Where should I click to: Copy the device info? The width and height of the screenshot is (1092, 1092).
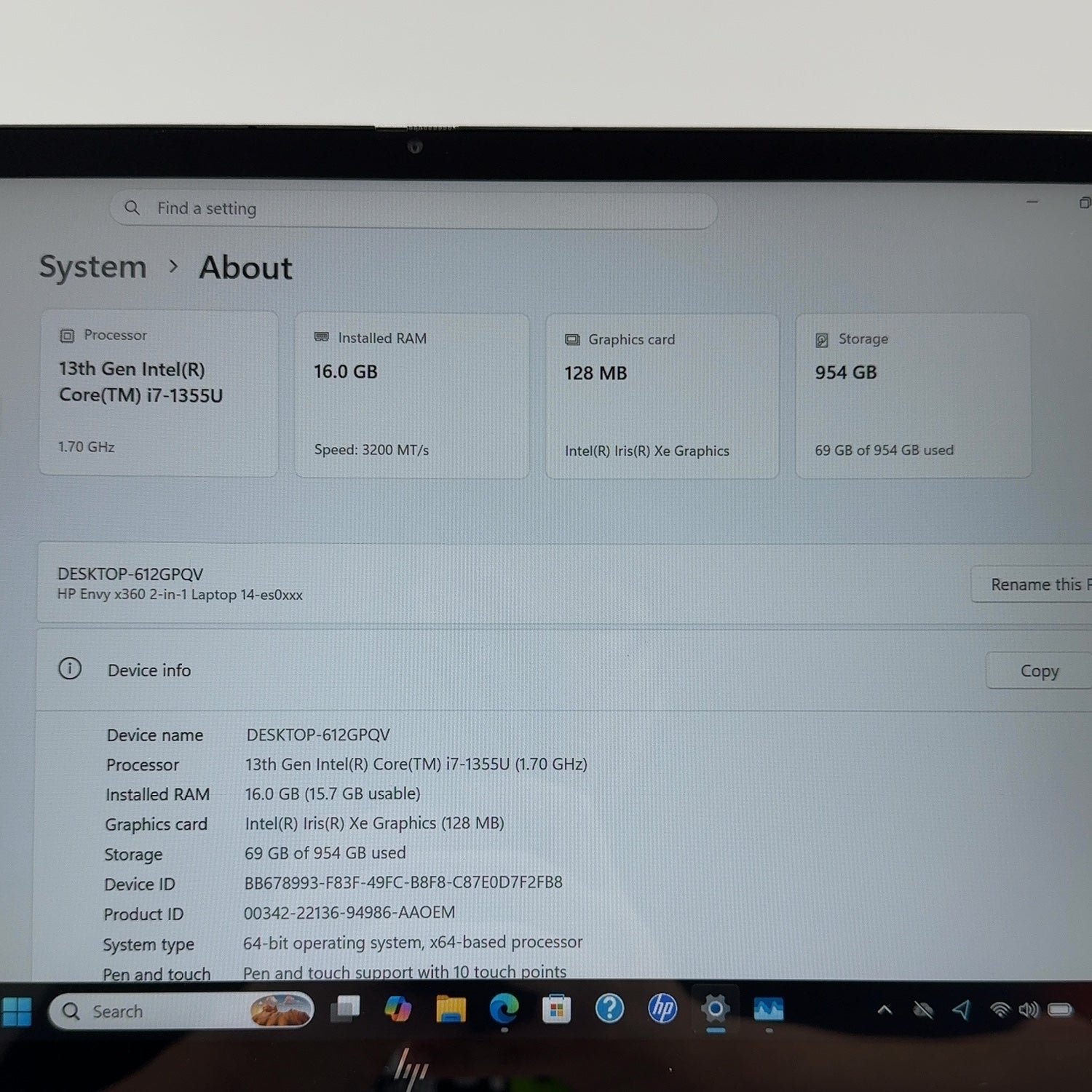[1039, 670]
